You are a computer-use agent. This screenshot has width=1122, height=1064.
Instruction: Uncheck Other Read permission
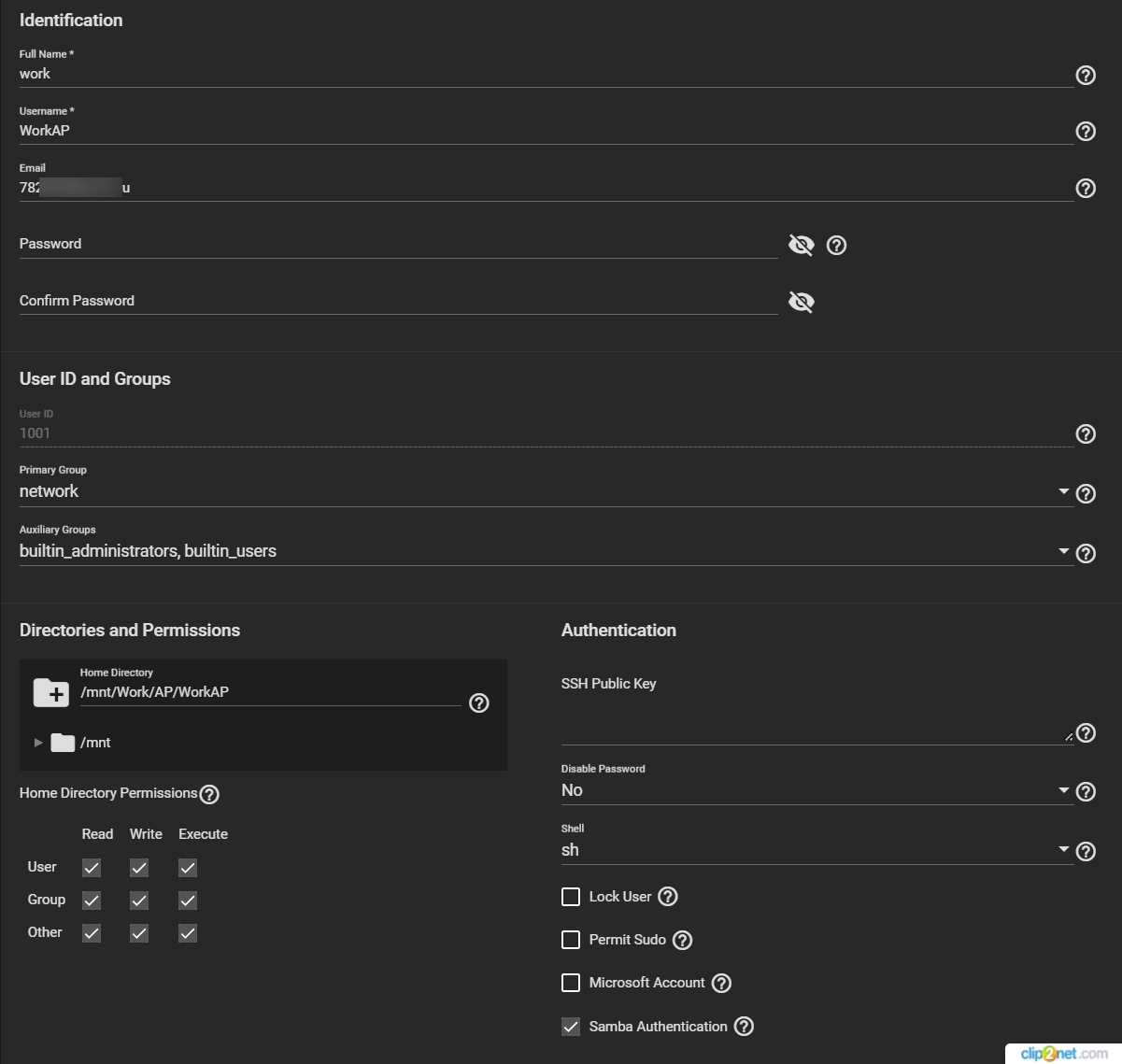[x=92, y=933]
